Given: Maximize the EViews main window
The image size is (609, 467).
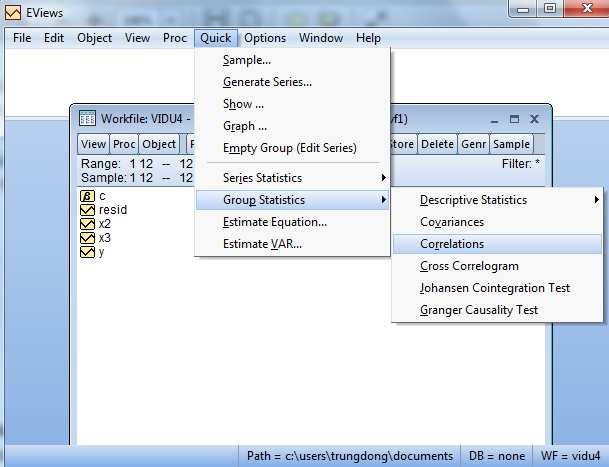Looking at the screenshot, I should (550, 9).
